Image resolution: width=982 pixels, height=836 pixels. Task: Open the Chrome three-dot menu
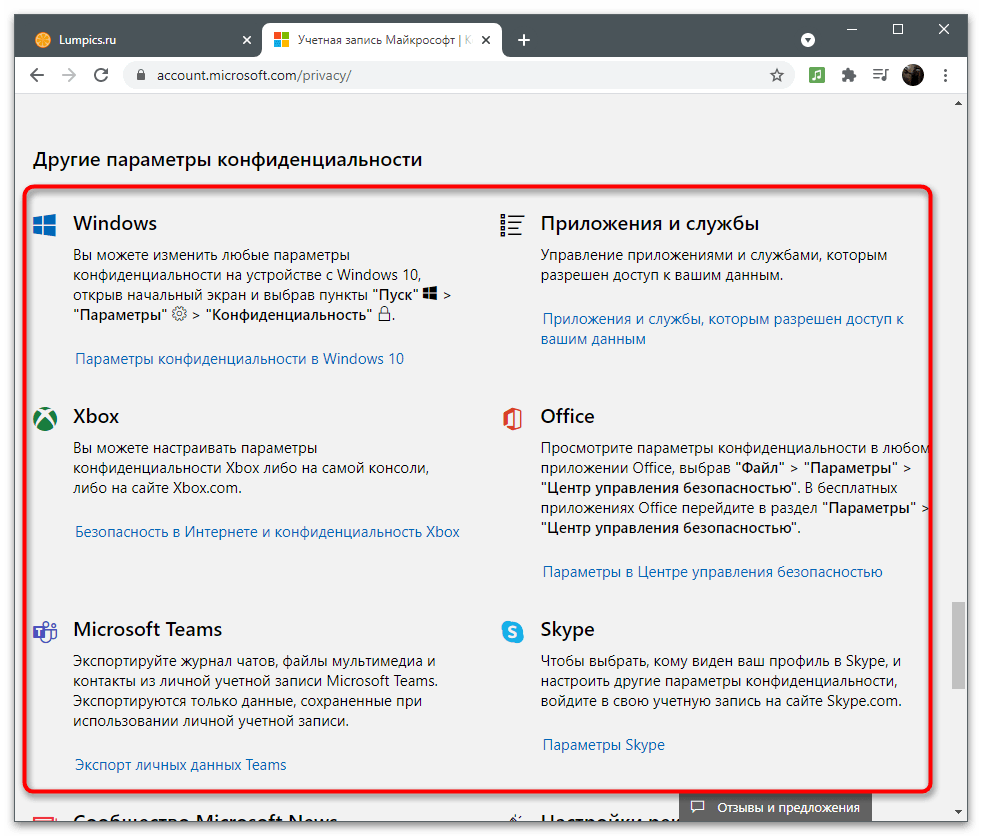(x=945, y=76)
